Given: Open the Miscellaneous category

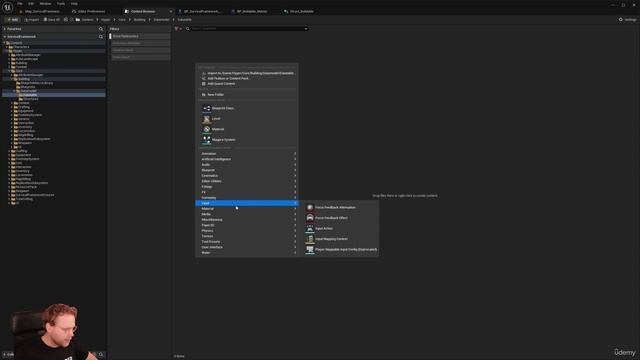Looking at the screenshot, I should tap(247, 220).
